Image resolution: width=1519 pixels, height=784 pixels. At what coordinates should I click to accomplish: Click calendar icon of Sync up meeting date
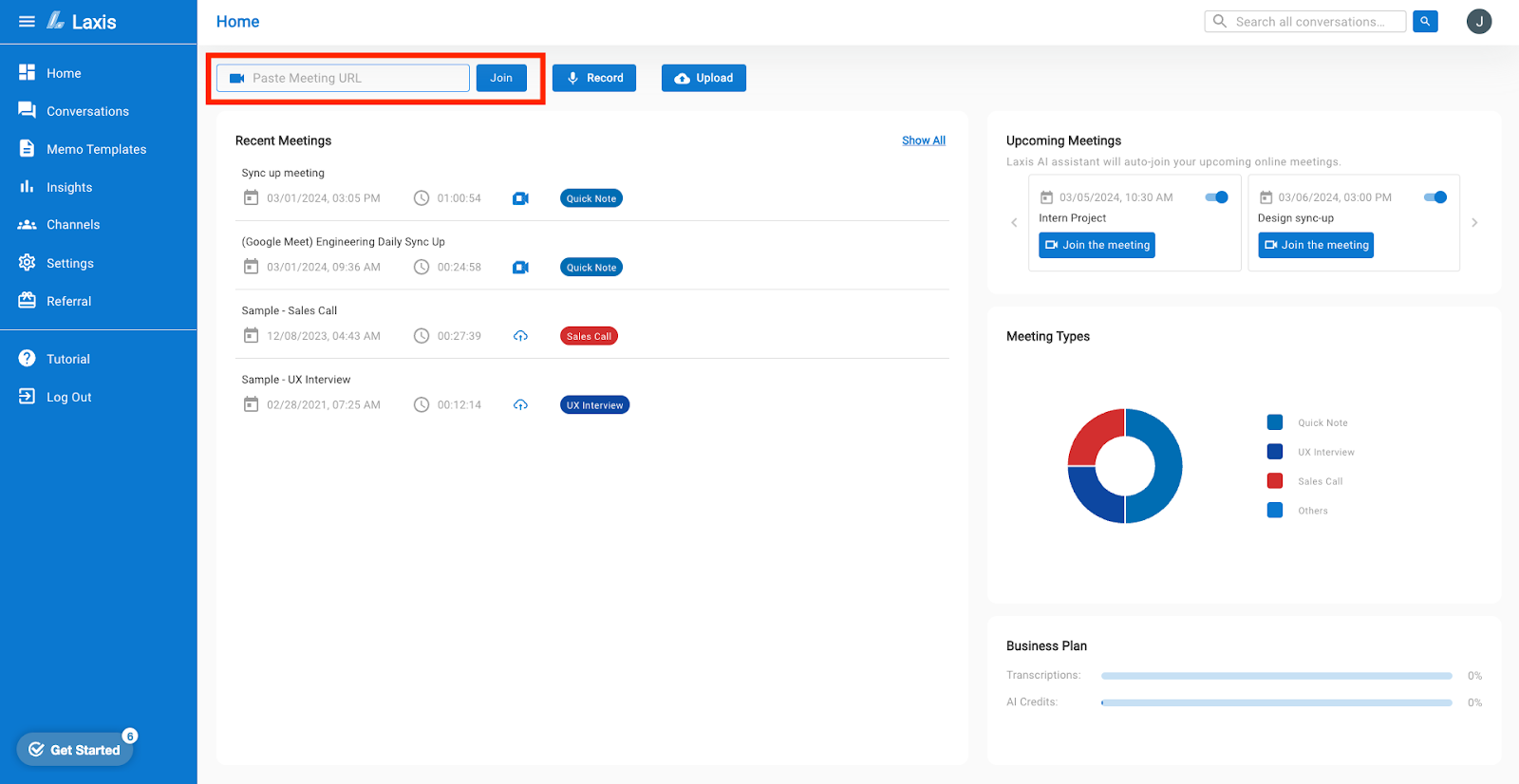pos(251,198)
